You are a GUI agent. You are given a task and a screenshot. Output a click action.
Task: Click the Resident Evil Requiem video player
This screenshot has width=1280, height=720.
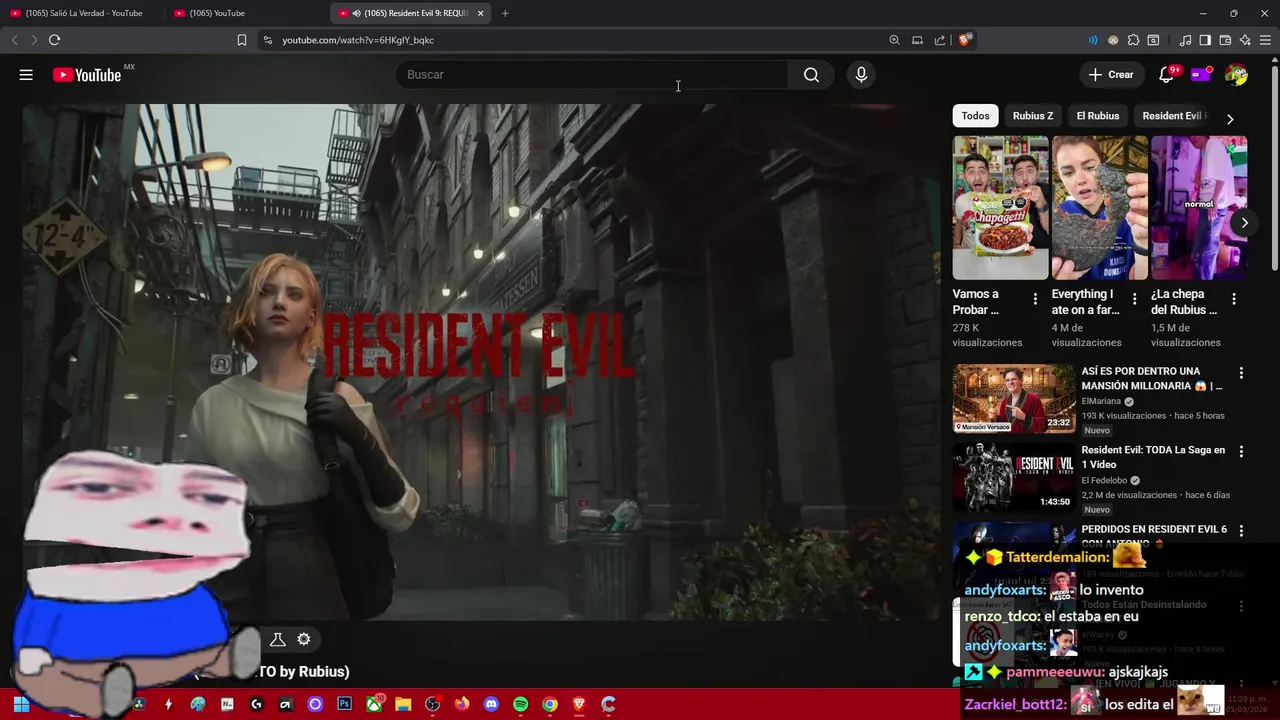[480, 360]
